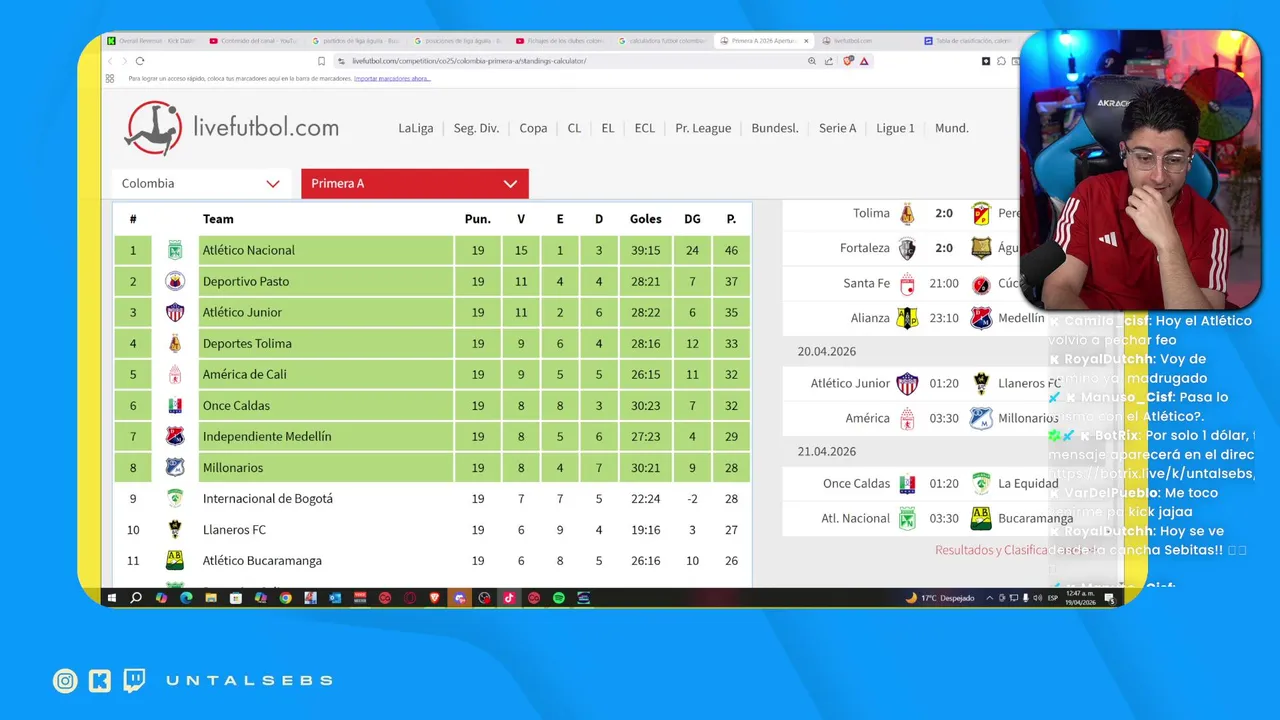
Task: Click the Once Caldas 01:20 match time
Action: [944, 483]
